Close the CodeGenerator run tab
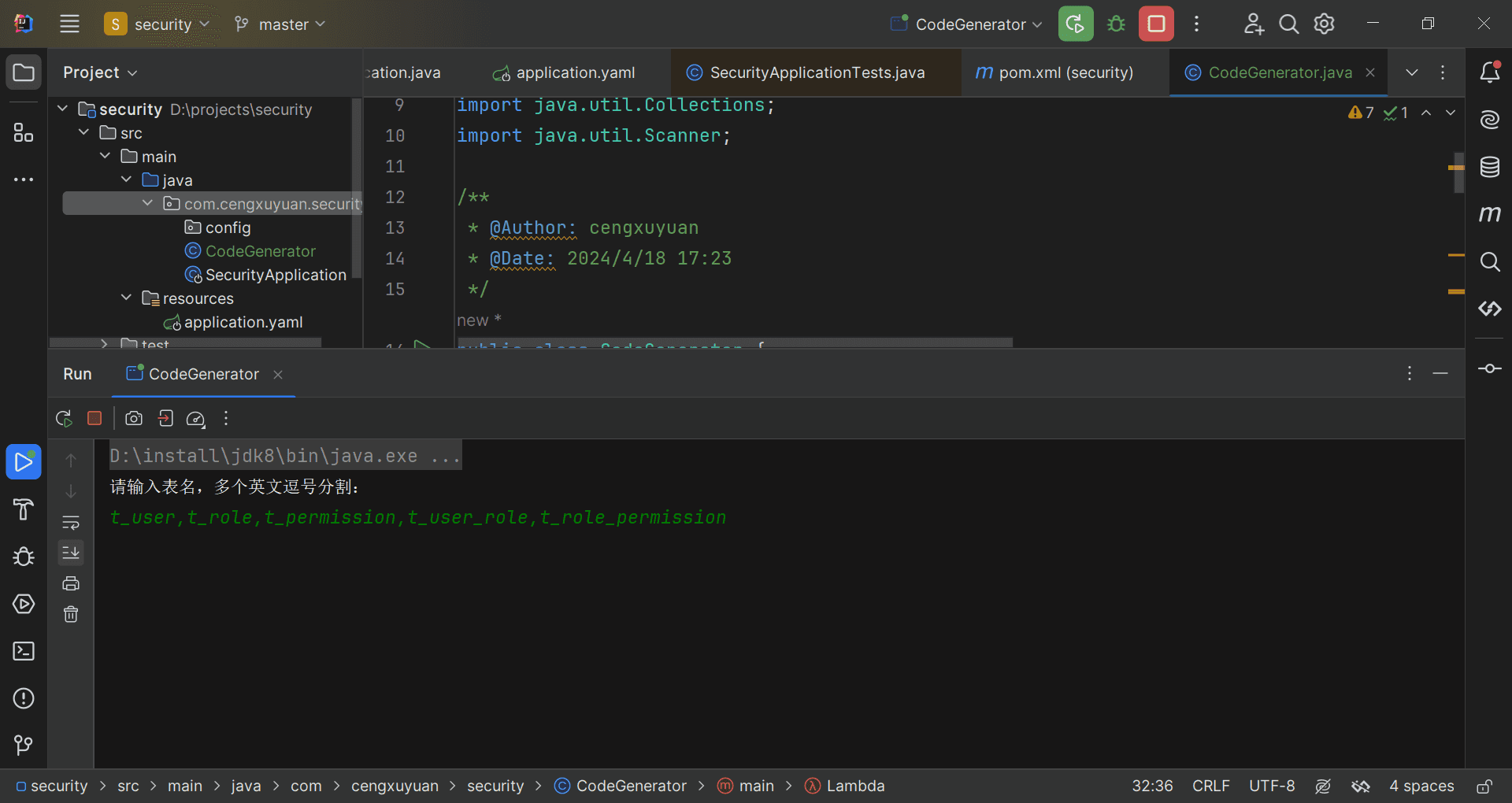This screenshot has height=803, width=1512. [x=278, y=375]
